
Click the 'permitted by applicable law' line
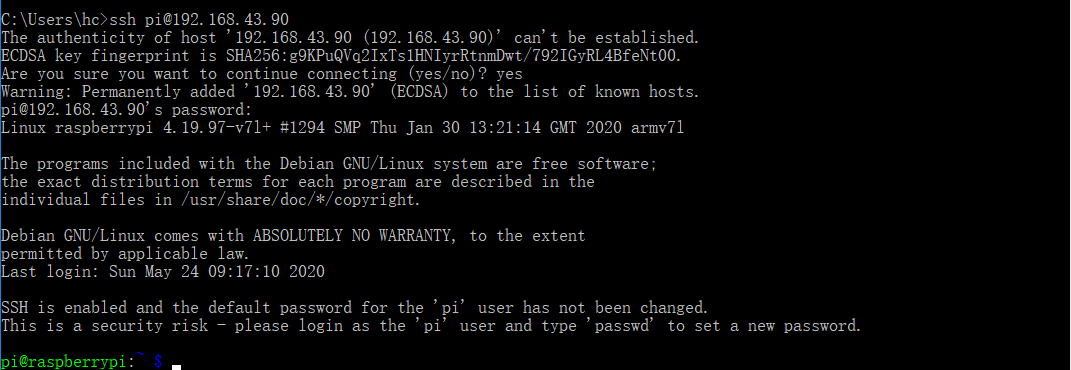[125, 254]
